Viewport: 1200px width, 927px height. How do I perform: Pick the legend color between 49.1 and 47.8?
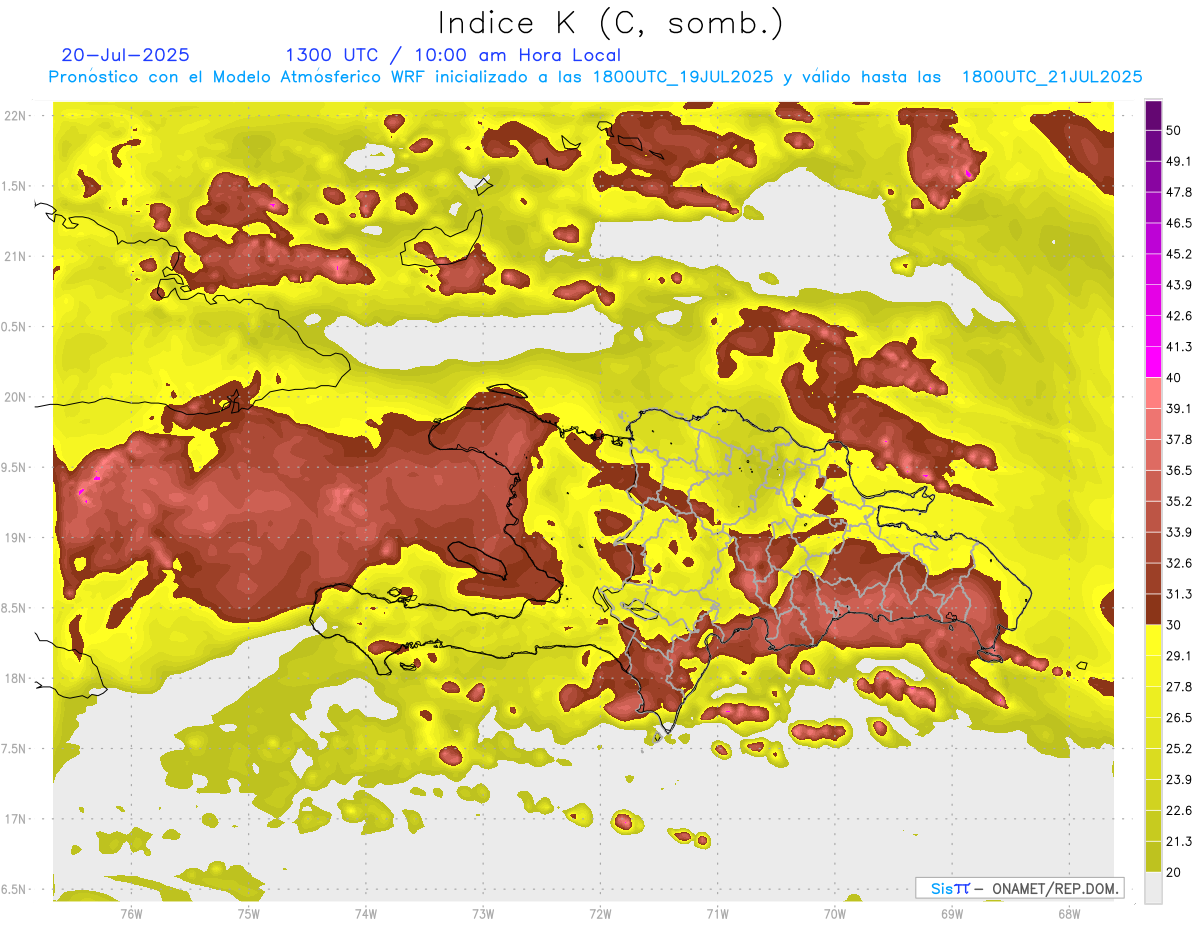pyautogui.click(x=1153, y=176)
